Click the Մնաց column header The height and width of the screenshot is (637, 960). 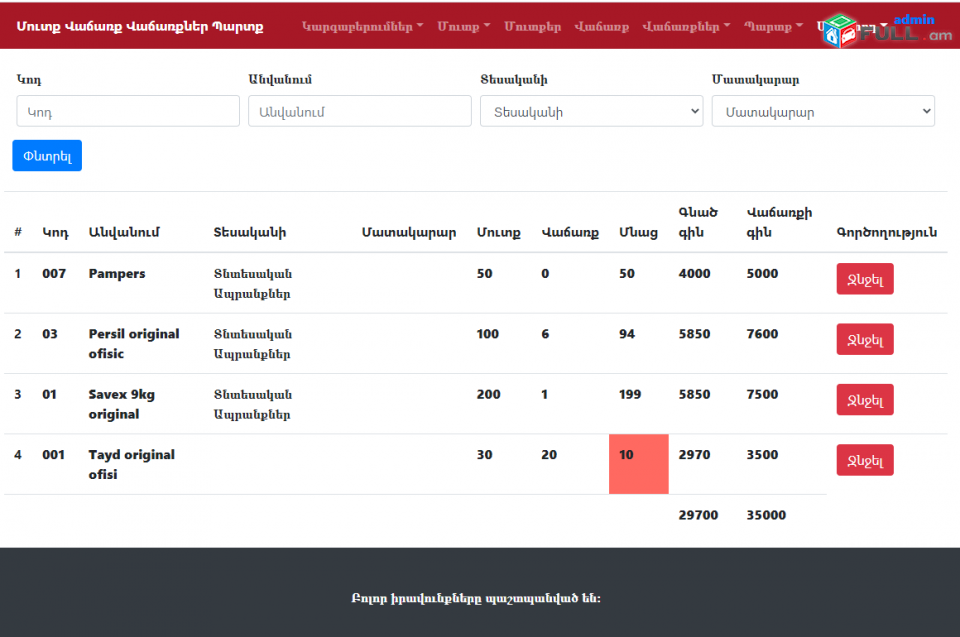638,232
